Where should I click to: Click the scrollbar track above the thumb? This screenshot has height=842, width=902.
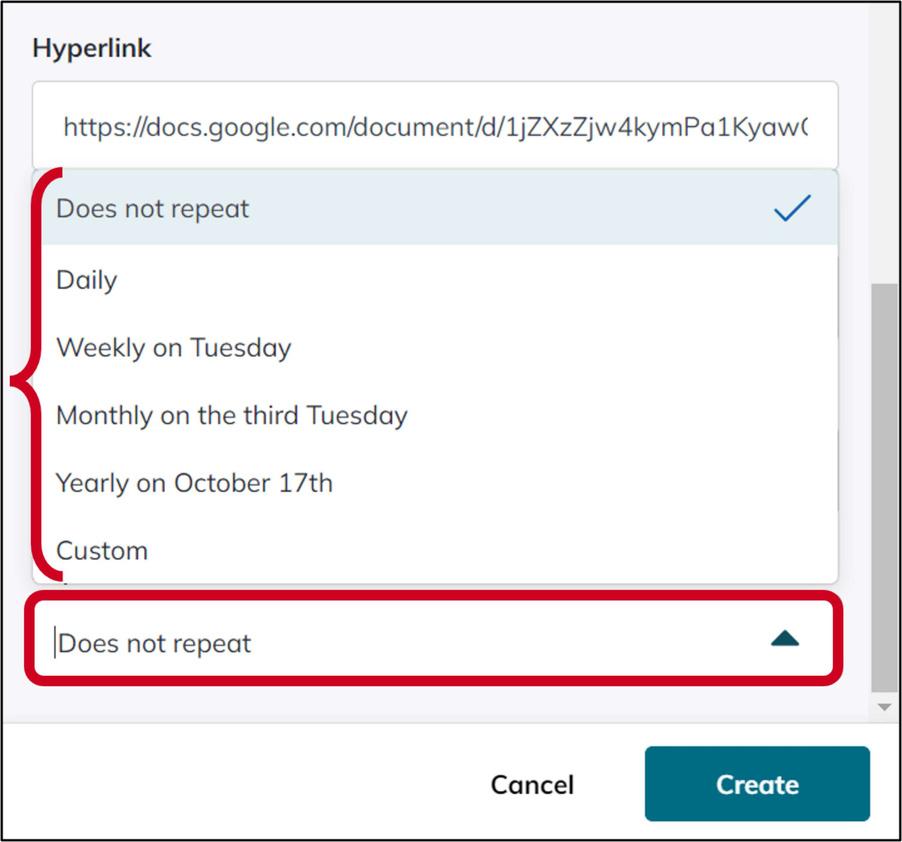pyautogui.click(x=884, y=144)
